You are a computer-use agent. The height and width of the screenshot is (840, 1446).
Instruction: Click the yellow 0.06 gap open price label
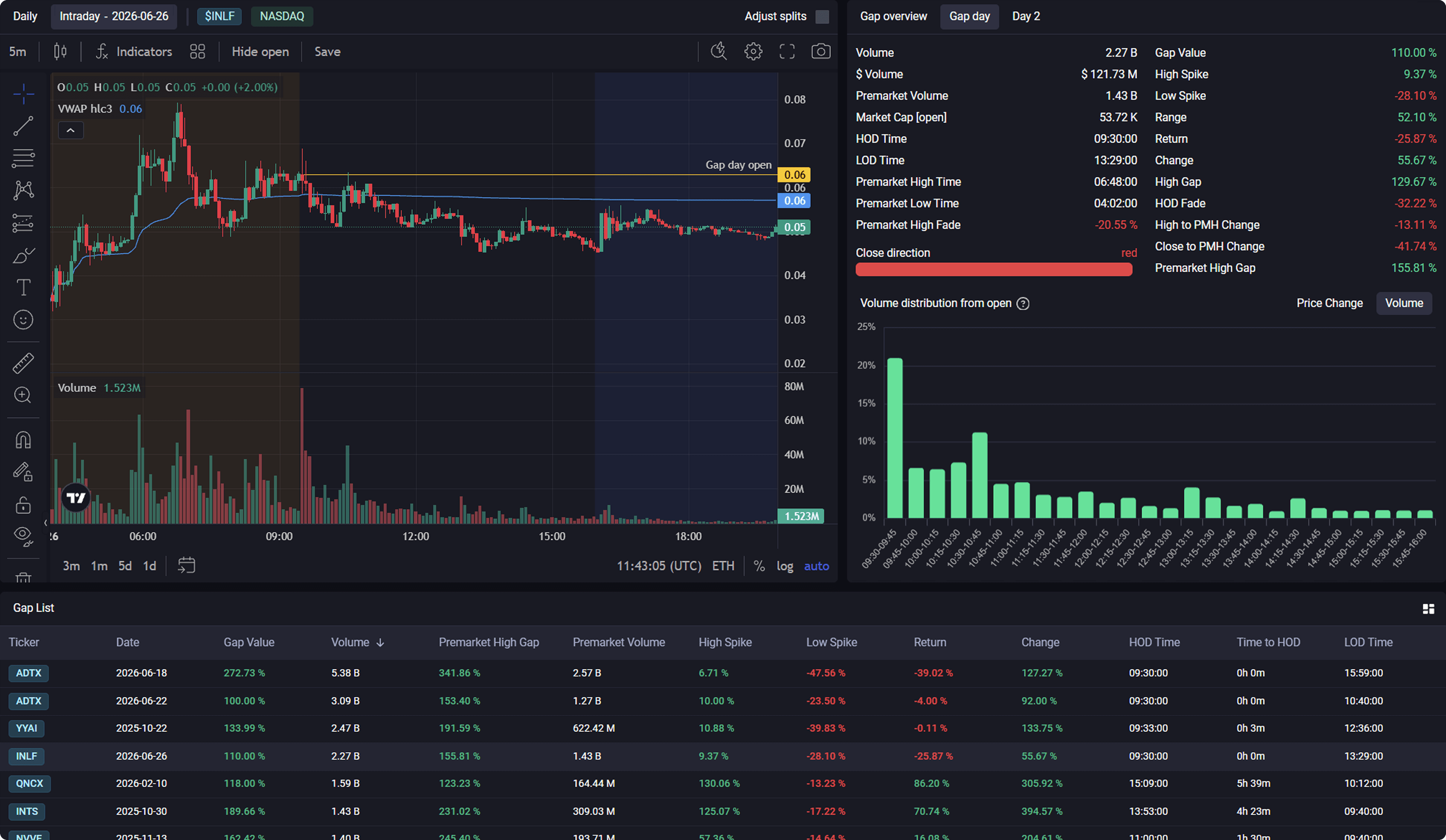(x=794, y=174)
